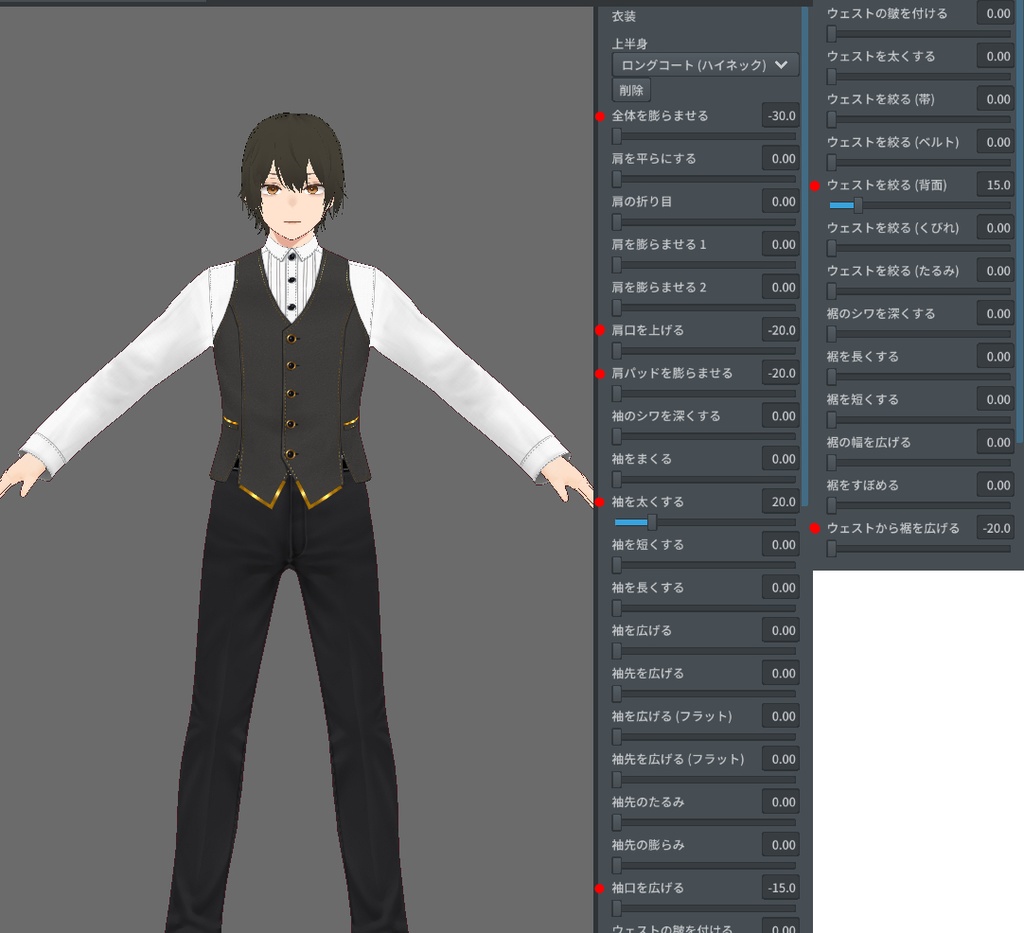
Task: Click the 袖口を広げる value field -15.0
Action: 780,888
